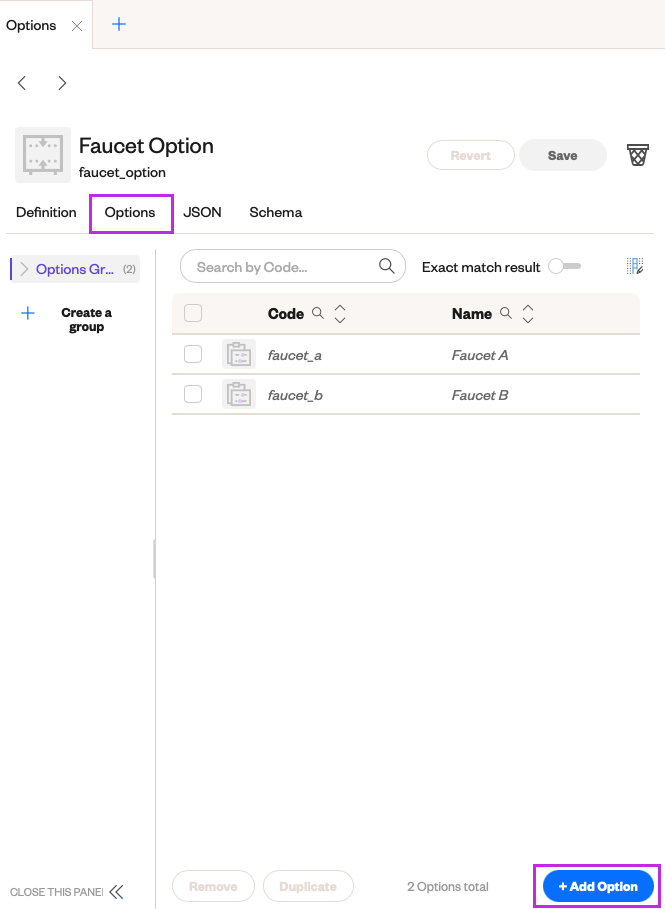
Task: Toggle Exact match result switch
Action: tap(565, 267)
